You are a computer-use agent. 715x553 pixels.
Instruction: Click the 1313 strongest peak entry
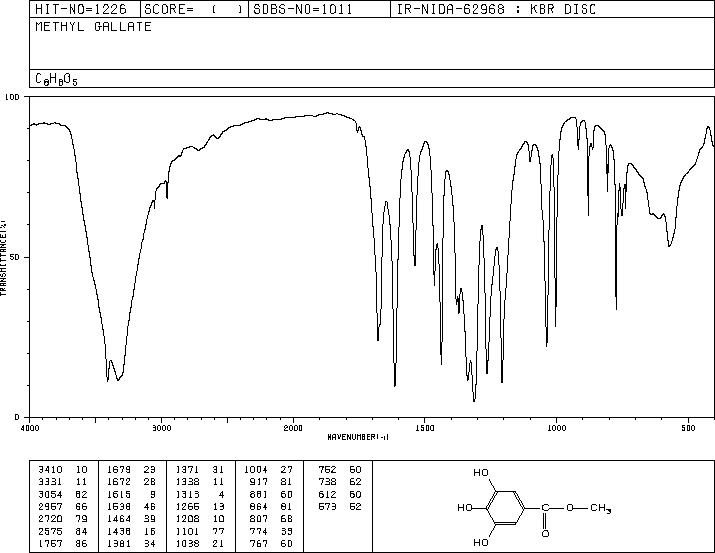[187, 494]
